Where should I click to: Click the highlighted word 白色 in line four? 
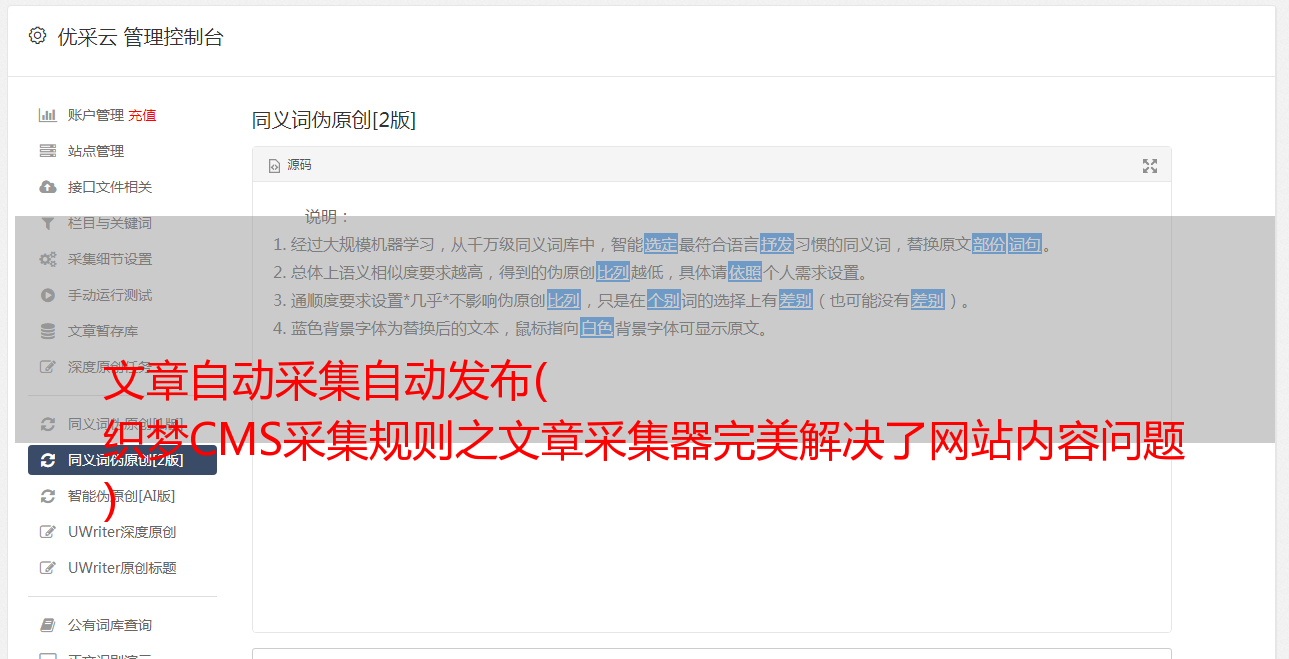(x=597, y=328)
